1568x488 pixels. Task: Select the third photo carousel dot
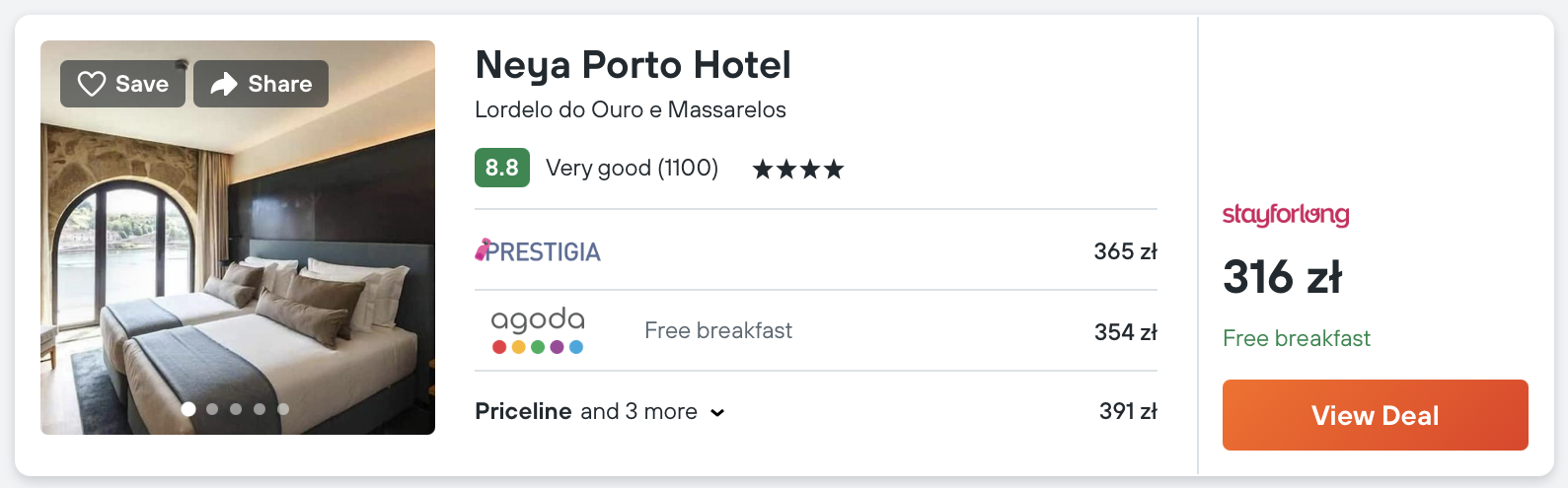tap(236, 409)
